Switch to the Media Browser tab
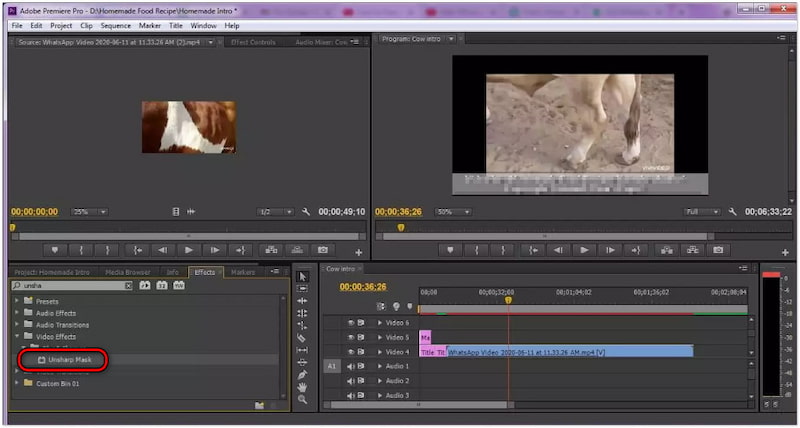This screenshot has height=428, width=800. pyautogui.click(x=127, y=272)
